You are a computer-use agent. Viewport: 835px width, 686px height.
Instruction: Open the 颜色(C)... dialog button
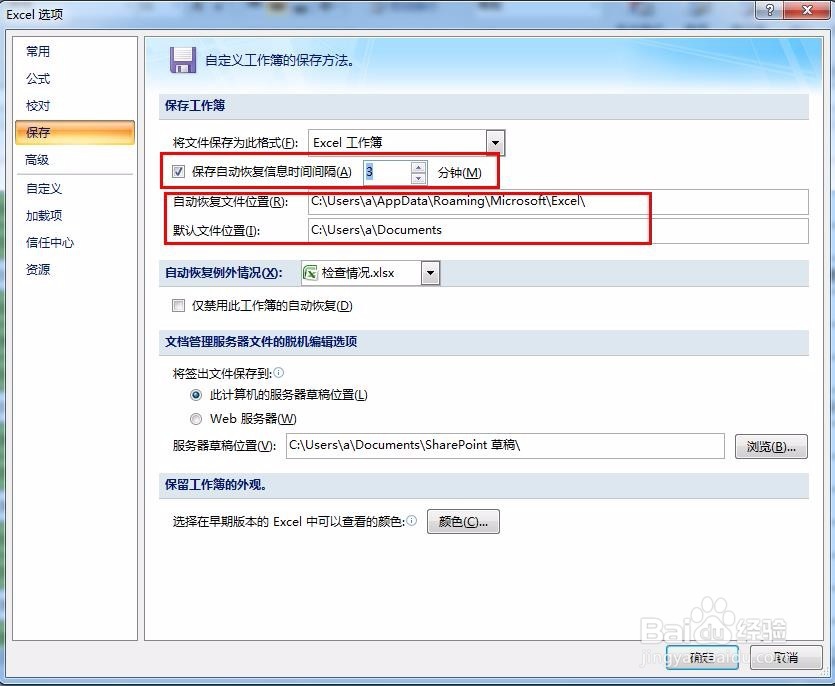pyautogui.click(x=463, y=521)
